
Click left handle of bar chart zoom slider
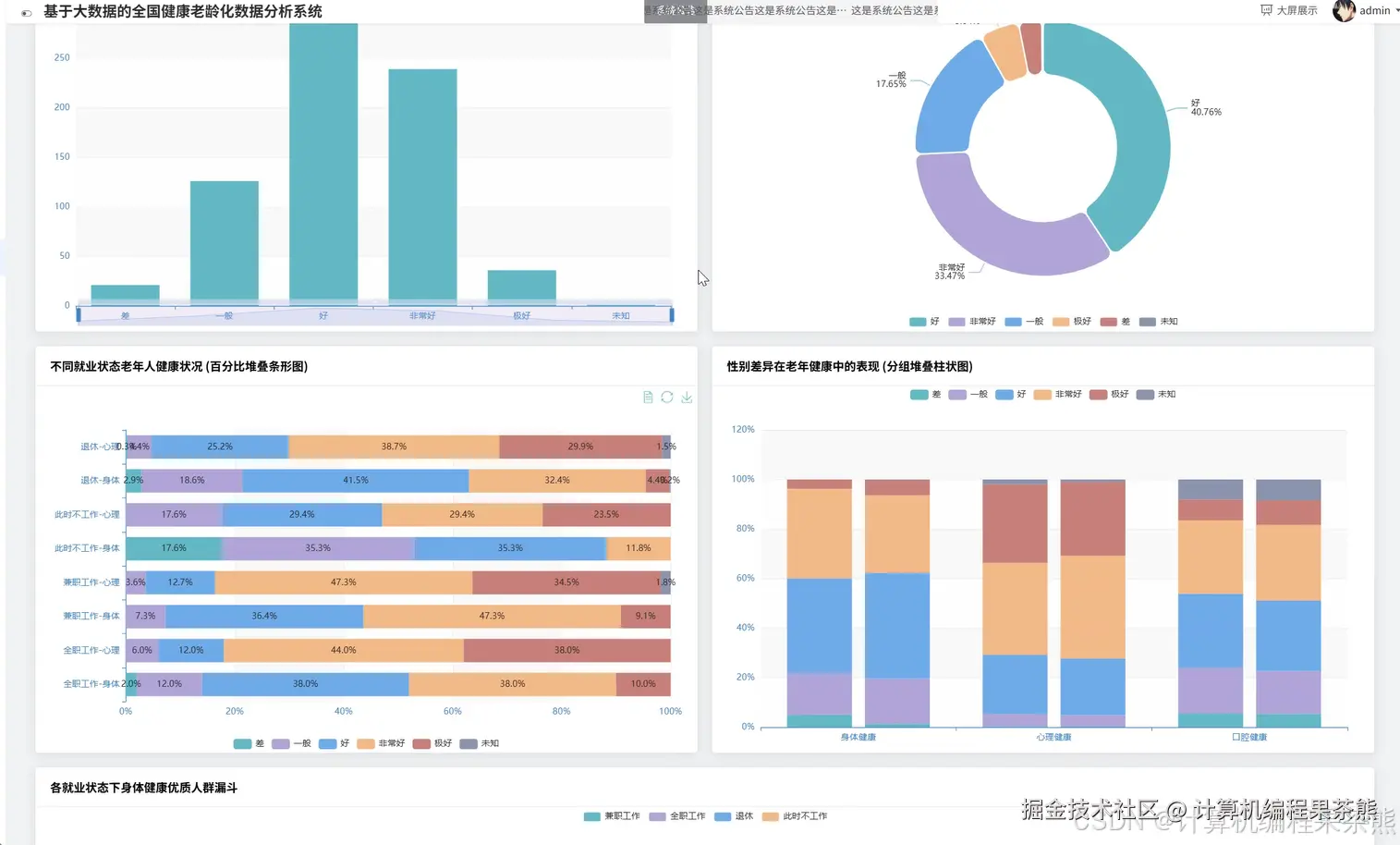click(x=79, y=315)
